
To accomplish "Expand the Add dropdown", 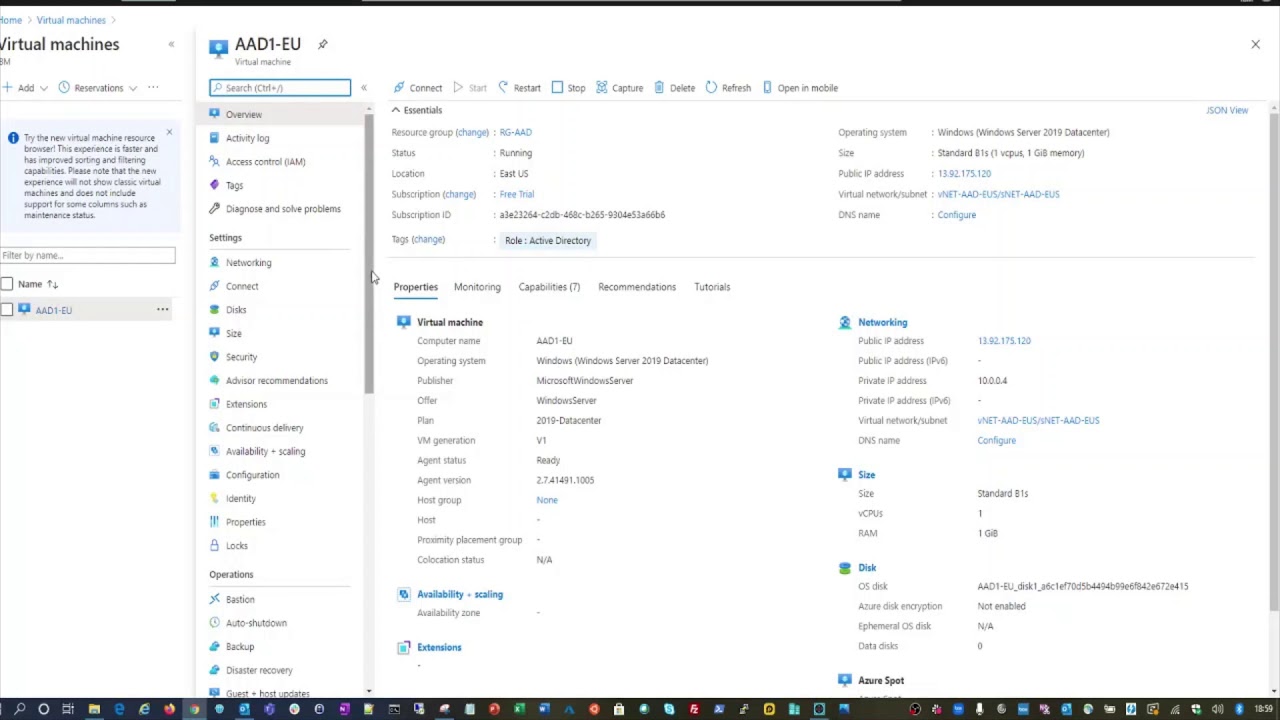I will pyautogui.click(x=43, y=88).
